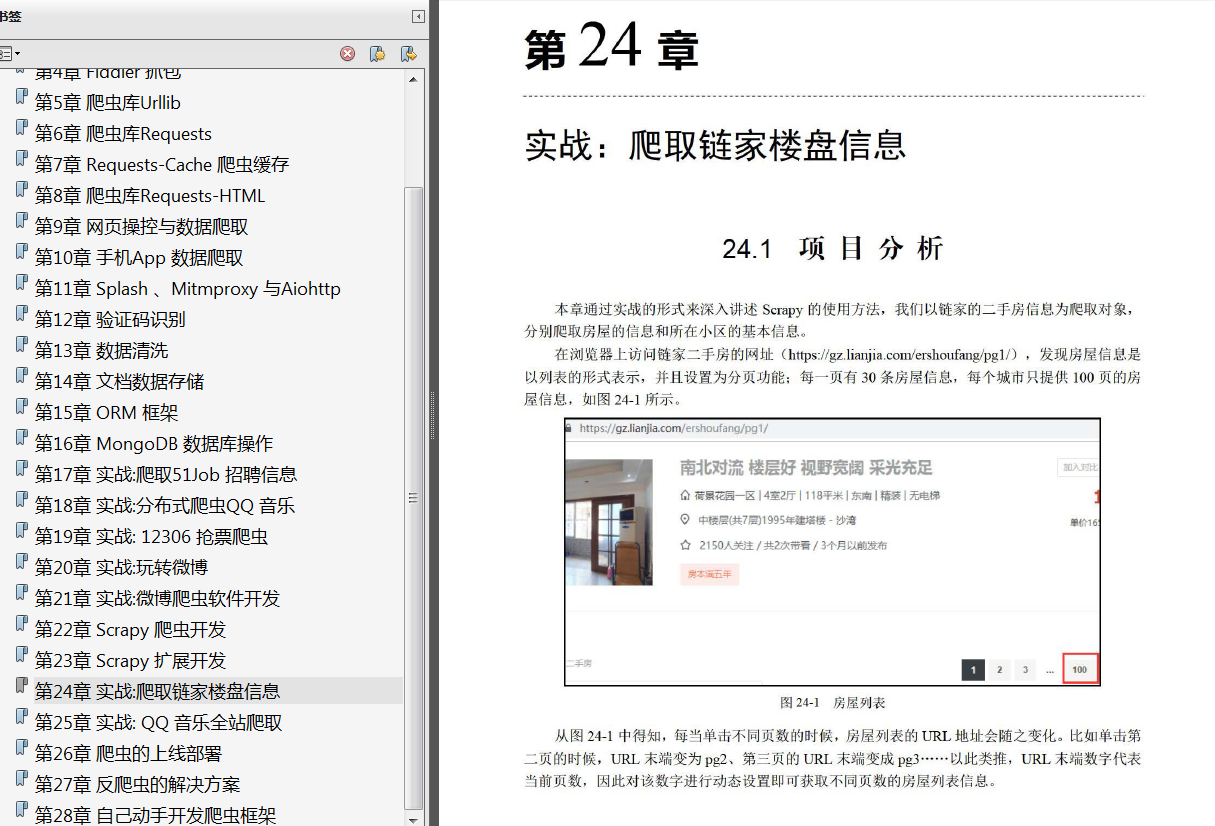Click the 24.1 项目分析 section heading

[833, 249]
